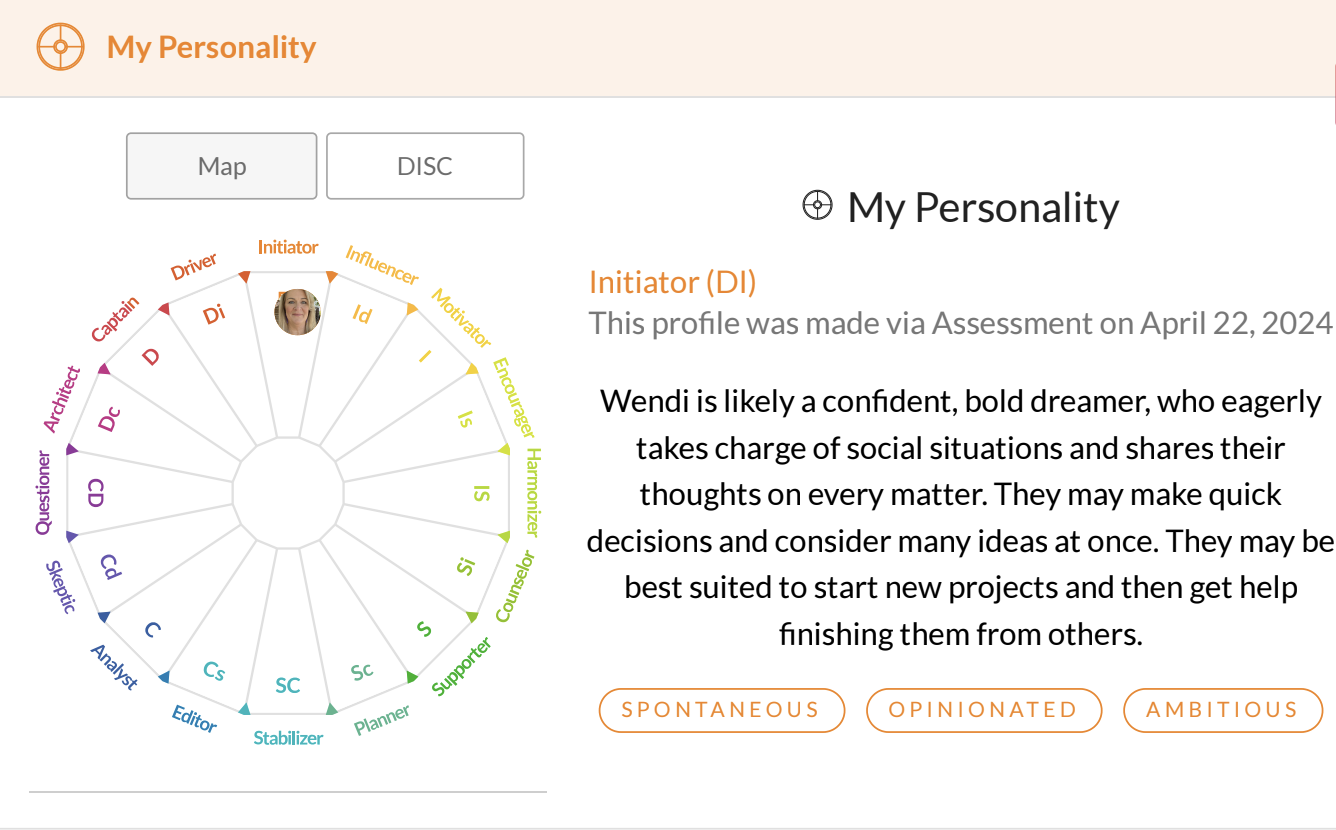This screenshot has width=1336, height=830.
Task: Click the Initiator label on the wheel
Action: tap(288, 247)
